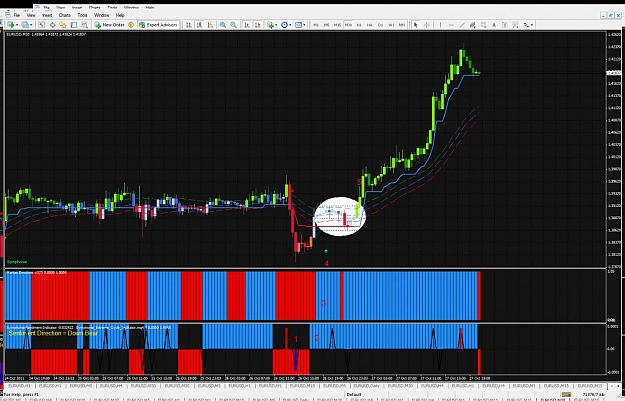
Task: Expand the Indicators dropdown arrow
Action: [276, 25]
